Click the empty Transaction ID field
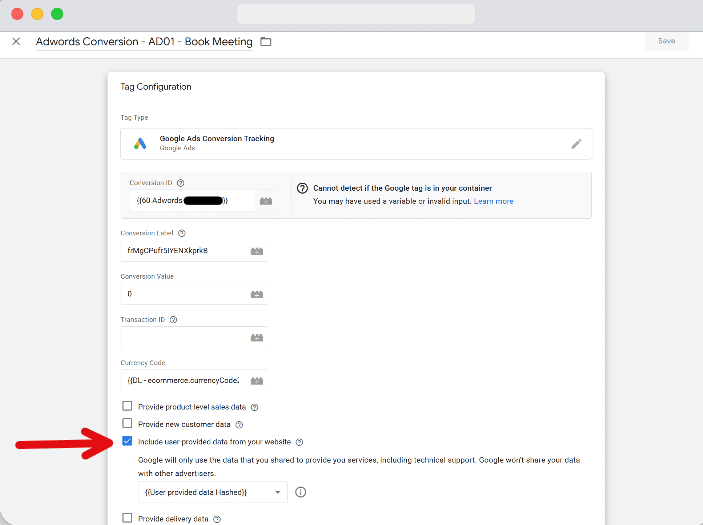The width and height of the screenshot is (703, 525). tap(184, 337)
